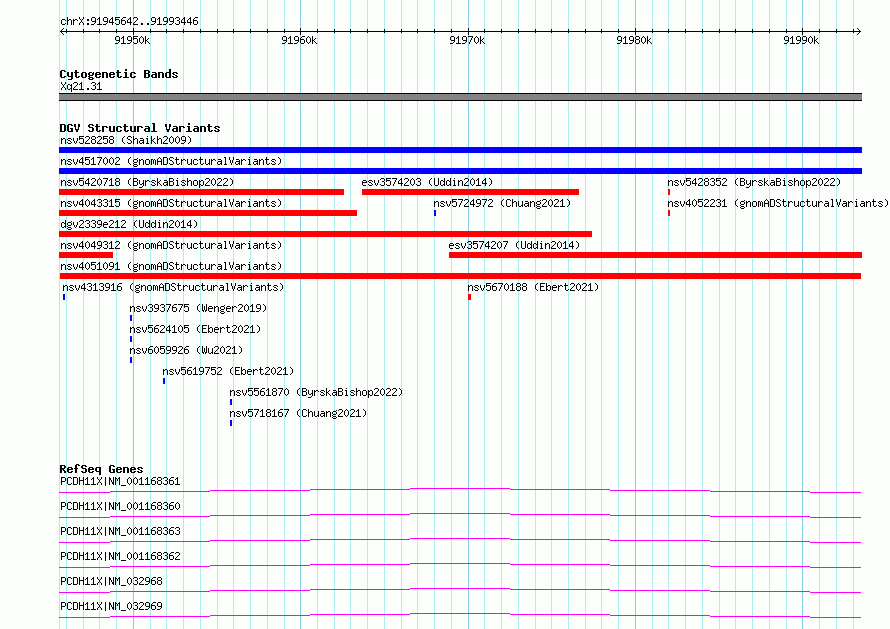
Task: Open nsv5718167 (Chuang2021) variant label
Action: point(298,413)
